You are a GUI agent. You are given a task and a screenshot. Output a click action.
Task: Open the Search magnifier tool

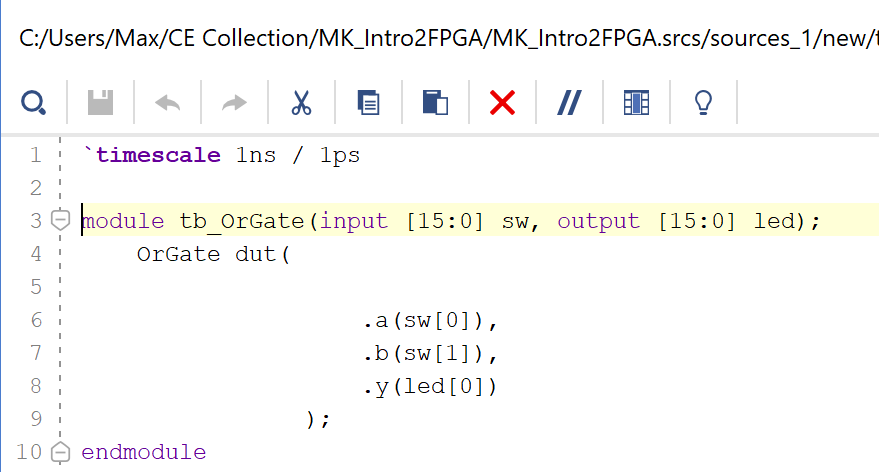(x=33, y=102)
